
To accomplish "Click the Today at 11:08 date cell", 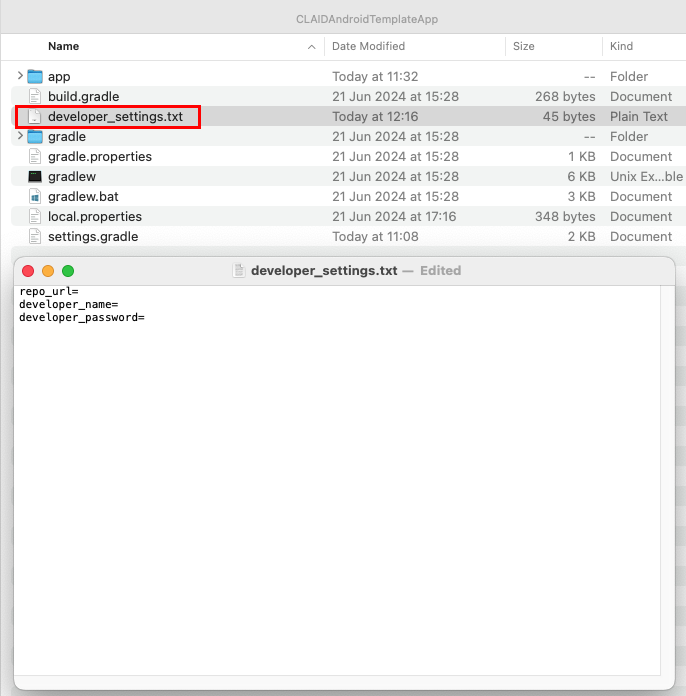I will 375,236.
